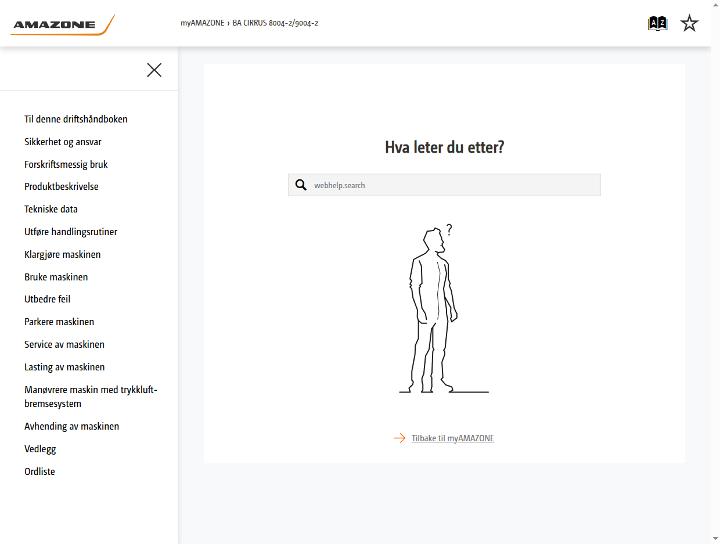Open Klargjøre maskinen menu entry
The height and width of the screenshot is (544, 720).
pos(62,254)
